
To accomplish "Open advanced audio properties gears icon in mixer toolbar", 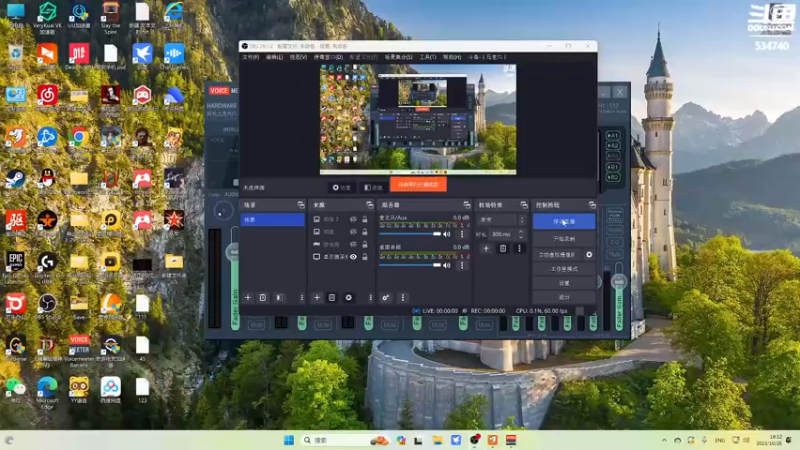I will (x=386, y=297).
